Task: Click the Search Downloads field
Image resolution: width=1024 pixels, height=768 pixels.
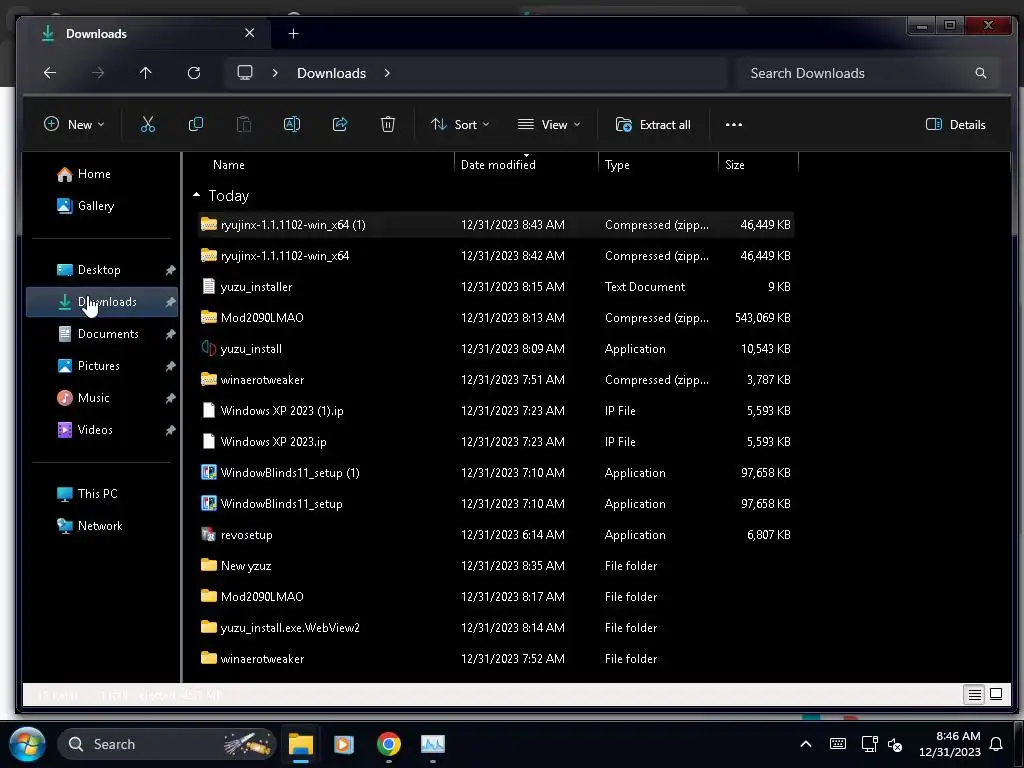Action: (868, 73)
